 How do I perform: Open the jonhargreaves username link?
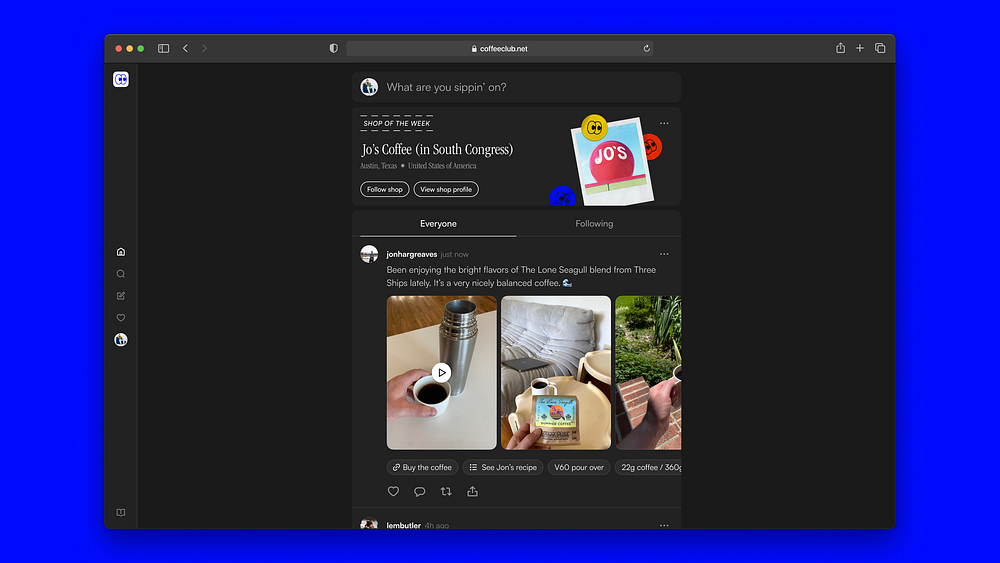(411, 254)
